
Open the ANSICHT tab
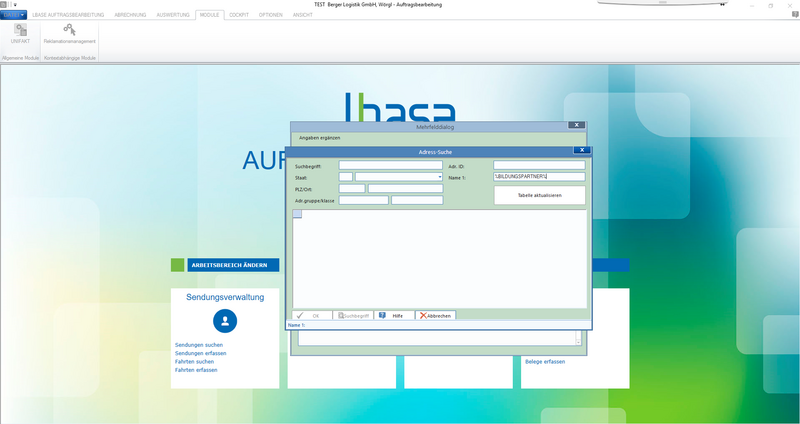coord(303,15)
